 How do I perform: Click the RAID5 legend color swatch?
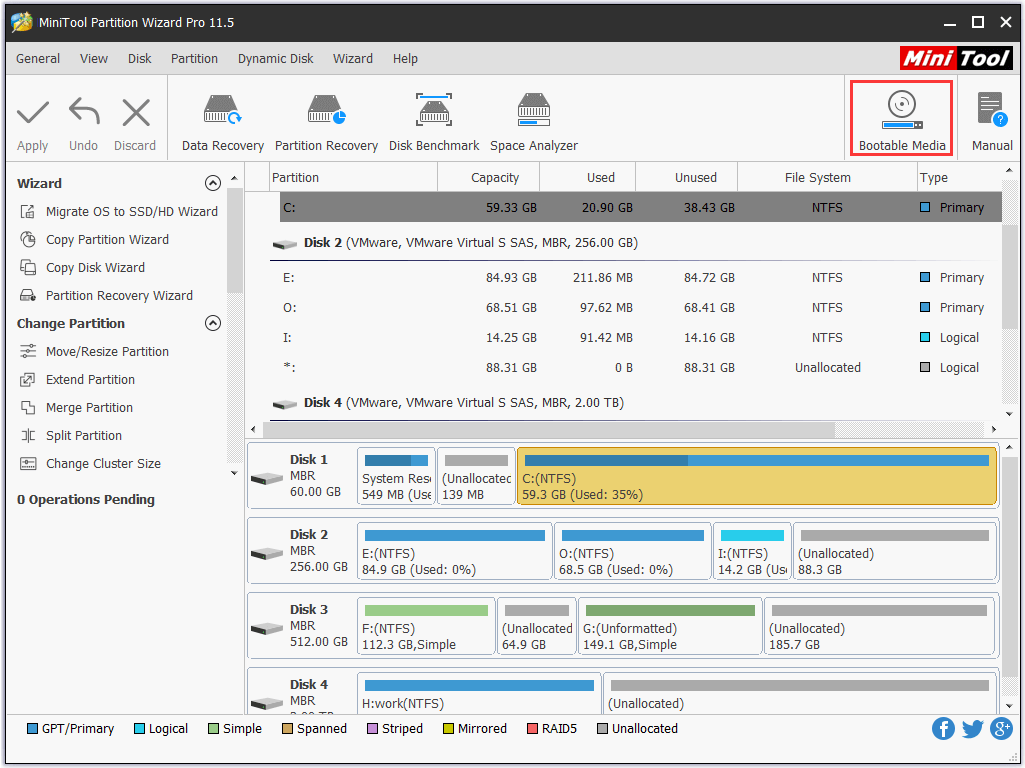point(532,728)
